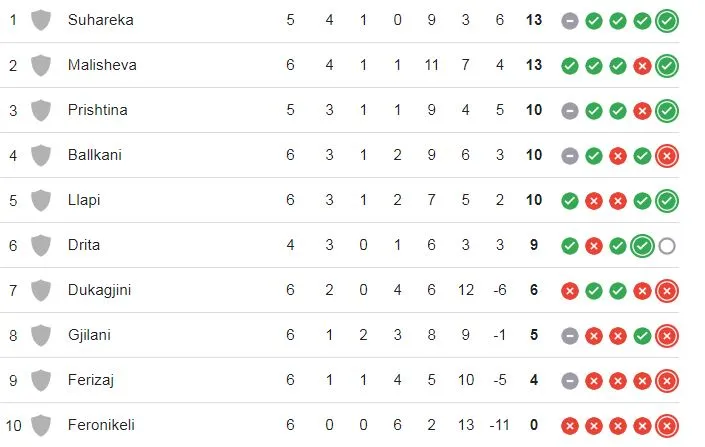Open the Malisheva team link
705x447 pixels.
tap(102, 65)
